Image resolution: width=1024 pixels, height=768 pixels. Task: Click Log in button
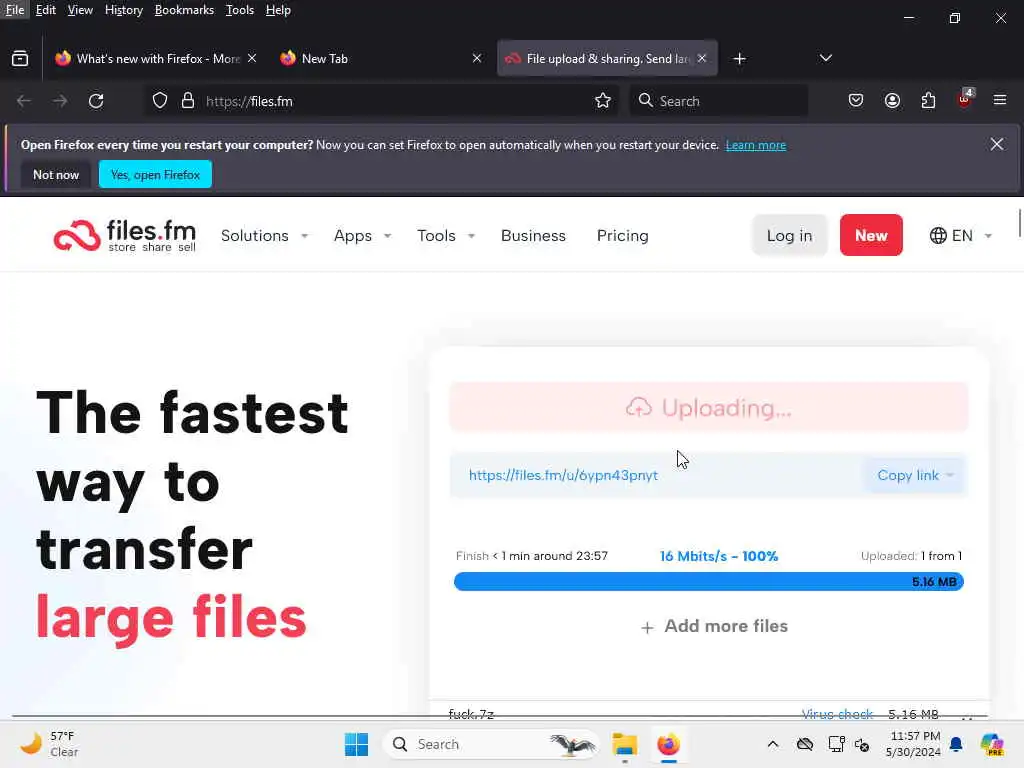coord(790,235)
